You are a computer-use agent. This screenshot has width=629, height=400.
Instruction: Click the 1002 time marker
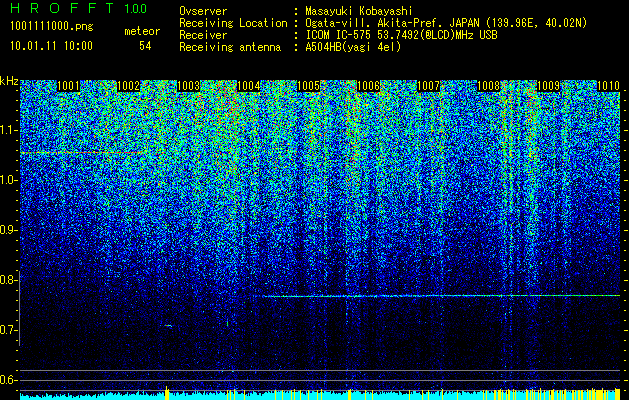pos(128,86)
